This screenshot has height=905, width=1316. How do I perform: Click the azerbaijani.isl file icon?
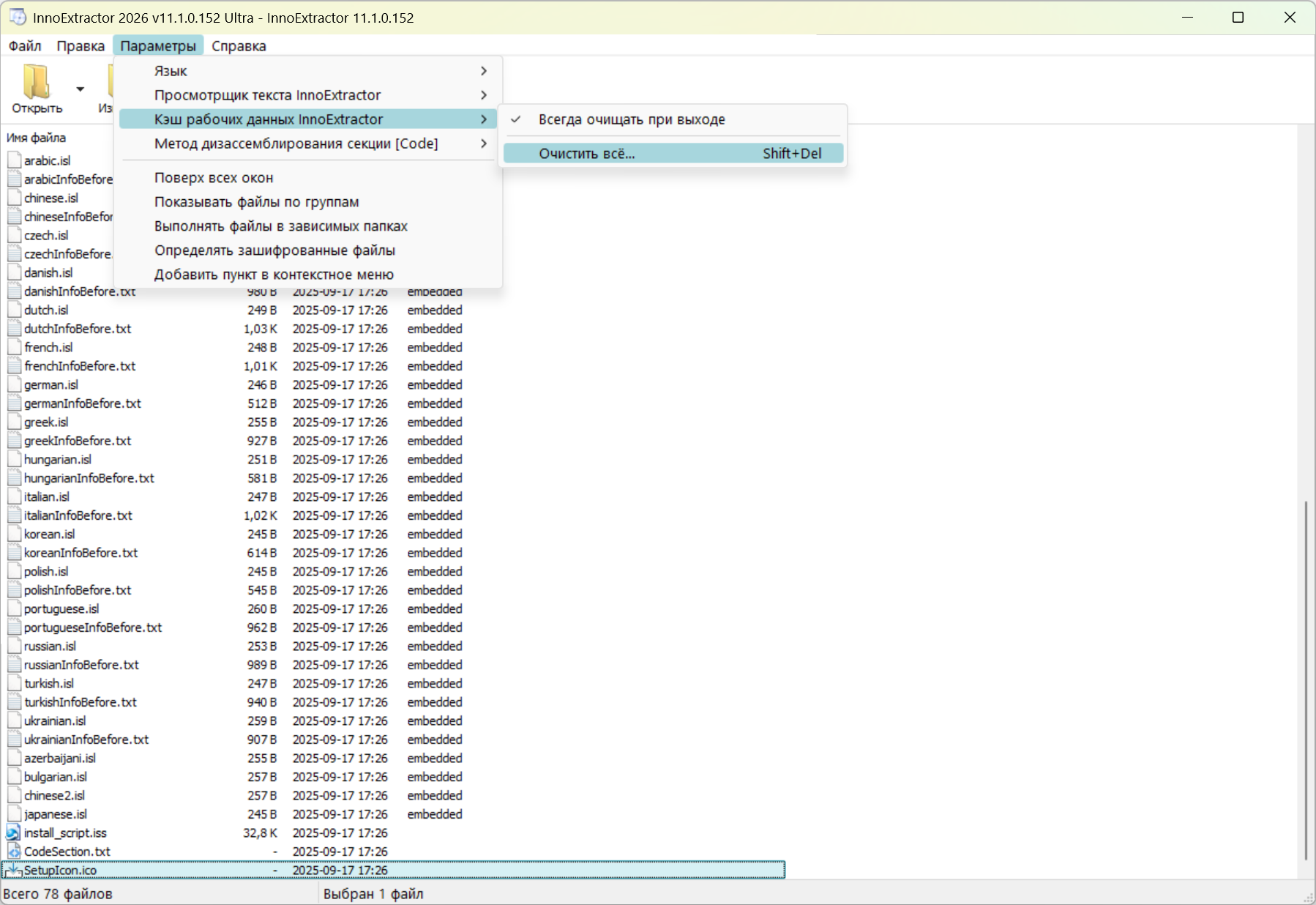click(x=14, y=758)
